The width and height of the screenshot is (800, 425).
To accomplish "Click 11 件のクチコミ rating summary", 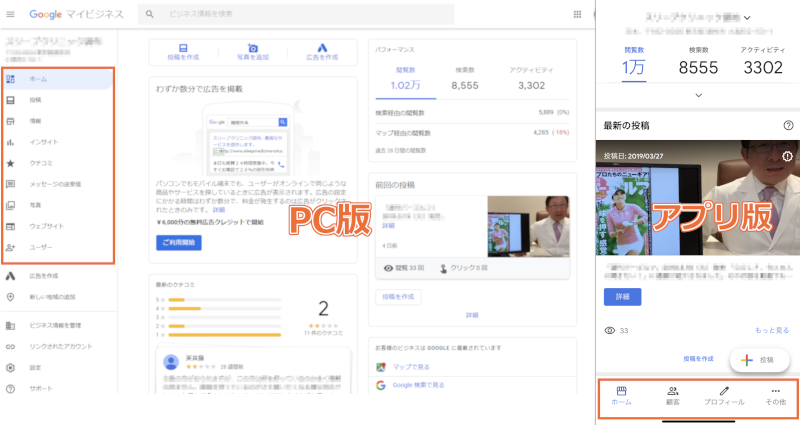I will [323, 333].
